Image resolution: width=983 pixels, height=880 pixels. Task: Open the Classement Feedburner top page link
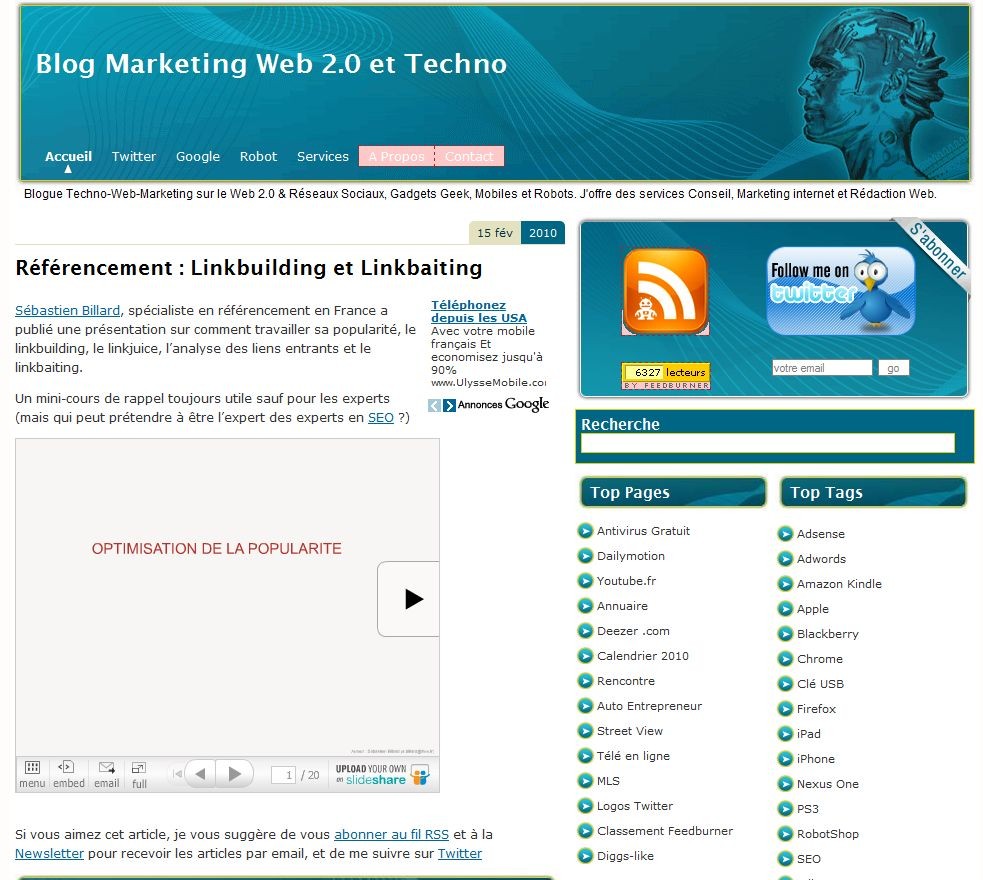click(x=665, y=831)
